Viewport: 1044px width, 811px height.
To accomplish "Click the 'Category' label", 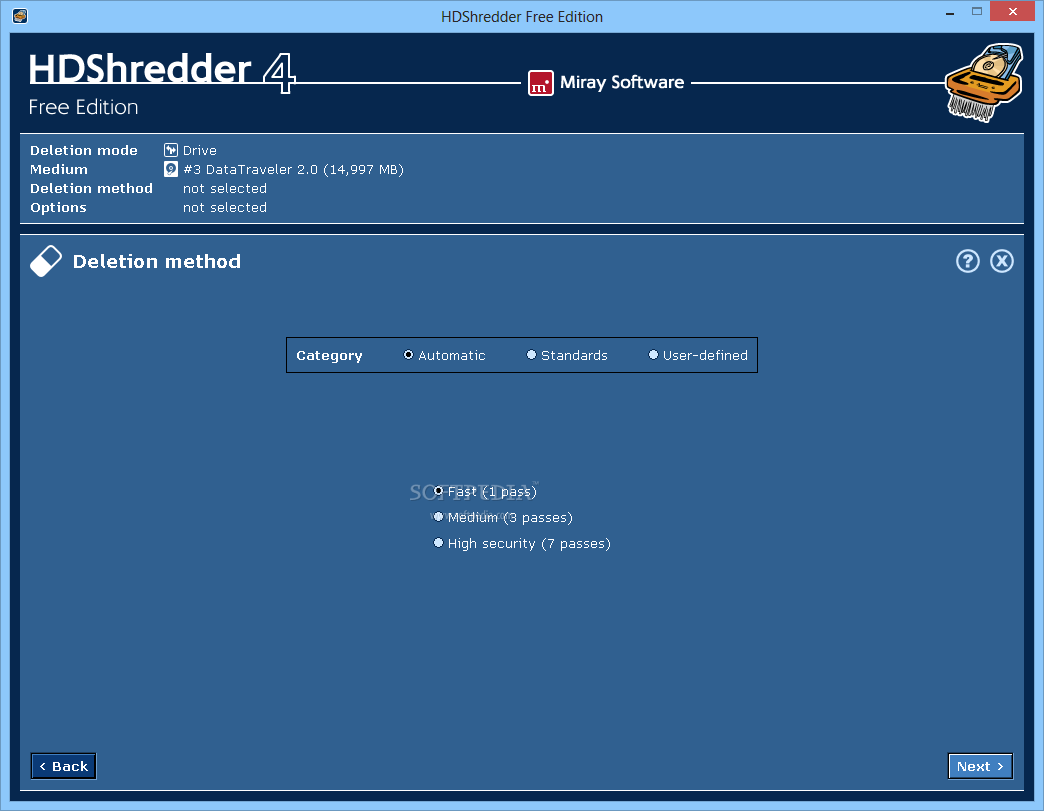I will click(x=329, y=356).
